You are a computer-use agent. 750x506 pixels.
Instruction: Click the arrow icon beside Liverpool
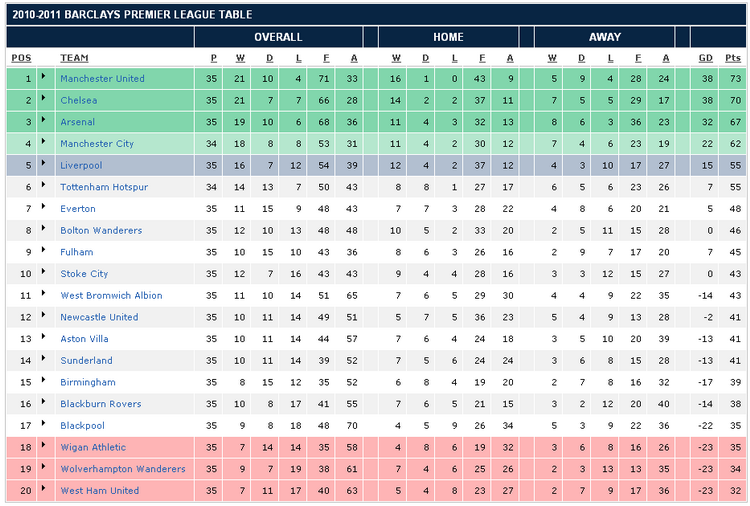pos(43,165)
